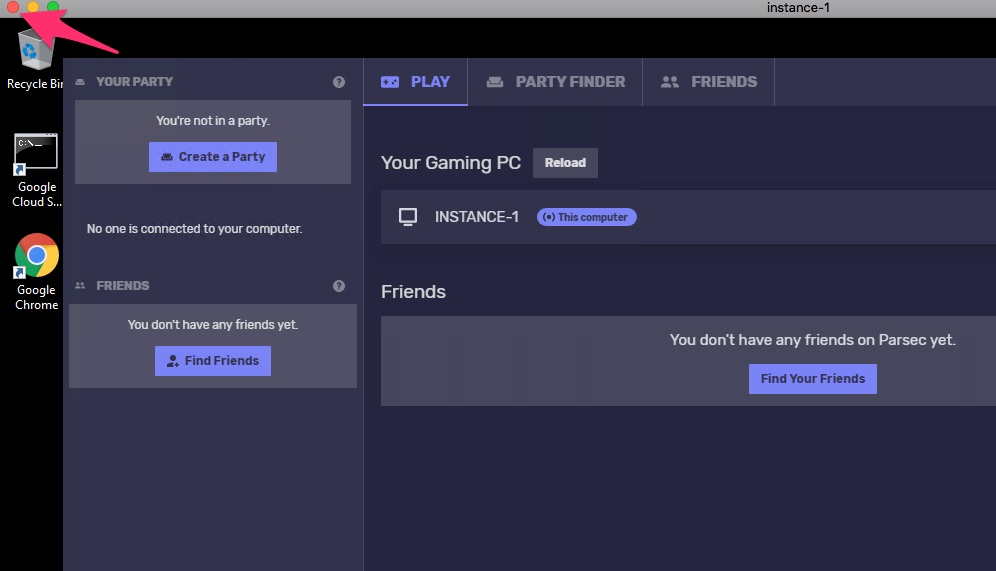Screen dimensions: 996x571
Task: Click the Find Friends sidebar button
Action: (x=213, y=361)
